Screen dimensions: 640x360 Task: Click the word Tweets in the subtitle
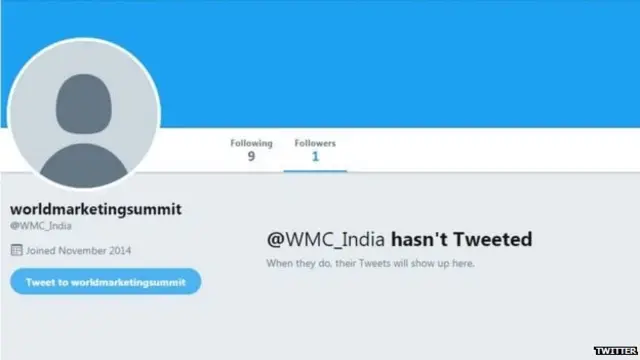[375, 263]
